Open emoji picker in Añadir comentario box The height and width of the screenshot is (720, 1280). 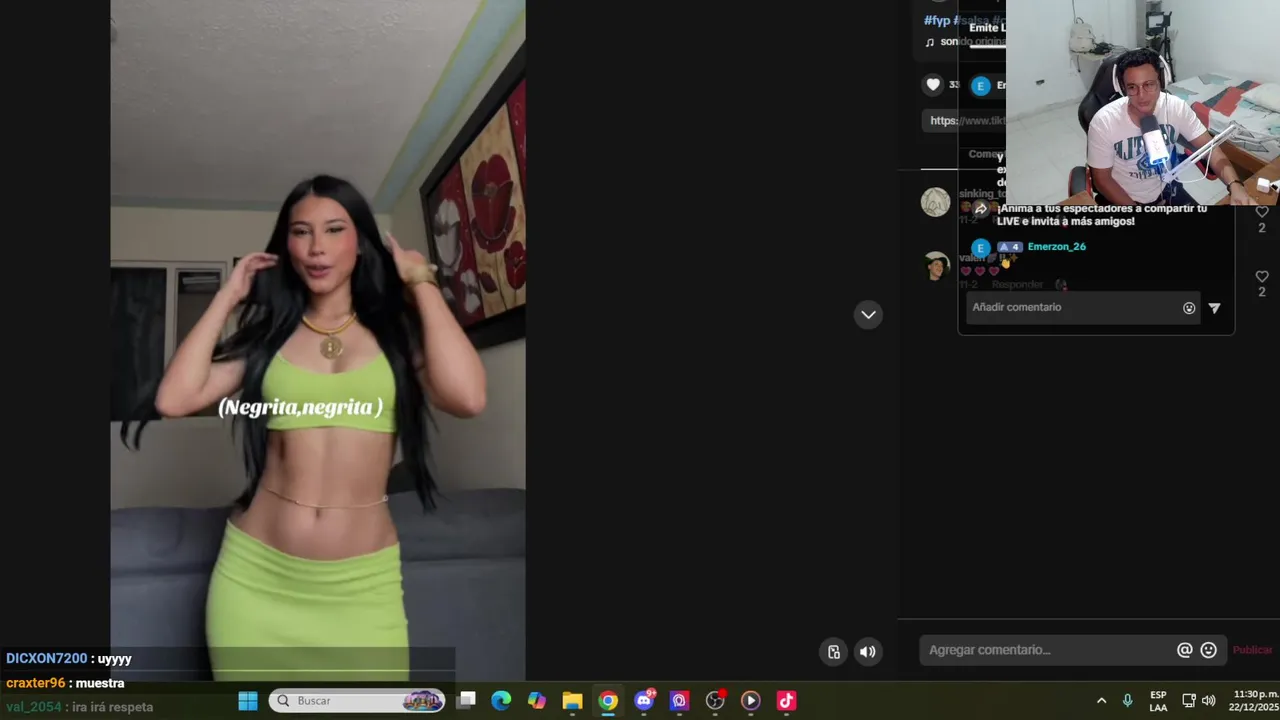click(x=1189, y=308)
